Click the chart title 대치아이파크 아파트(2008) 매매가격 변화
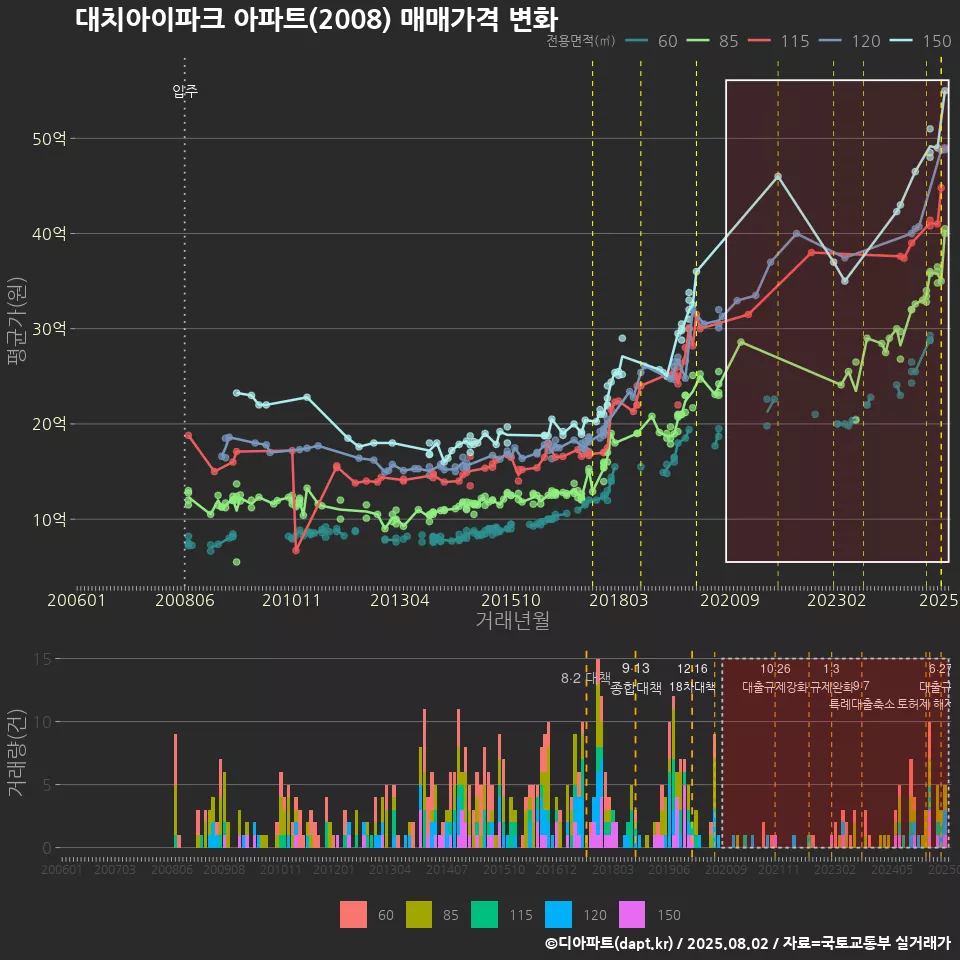 pos(317,20)
